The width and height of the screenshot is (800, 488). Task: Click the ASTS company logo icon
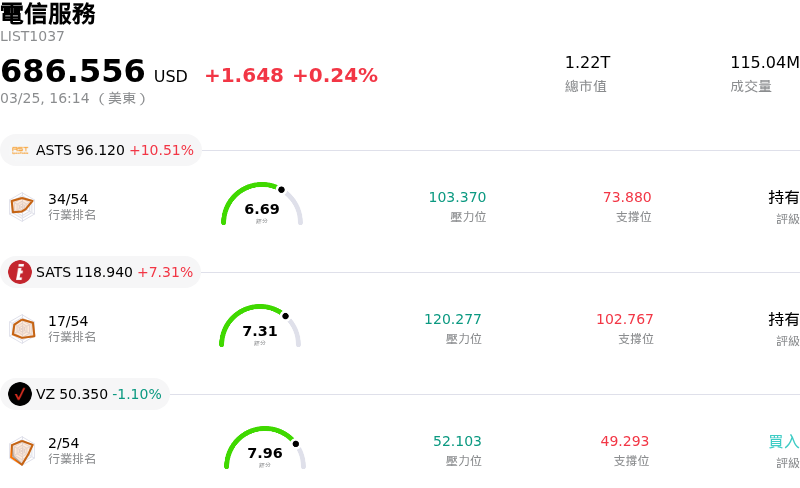(20, 150)
